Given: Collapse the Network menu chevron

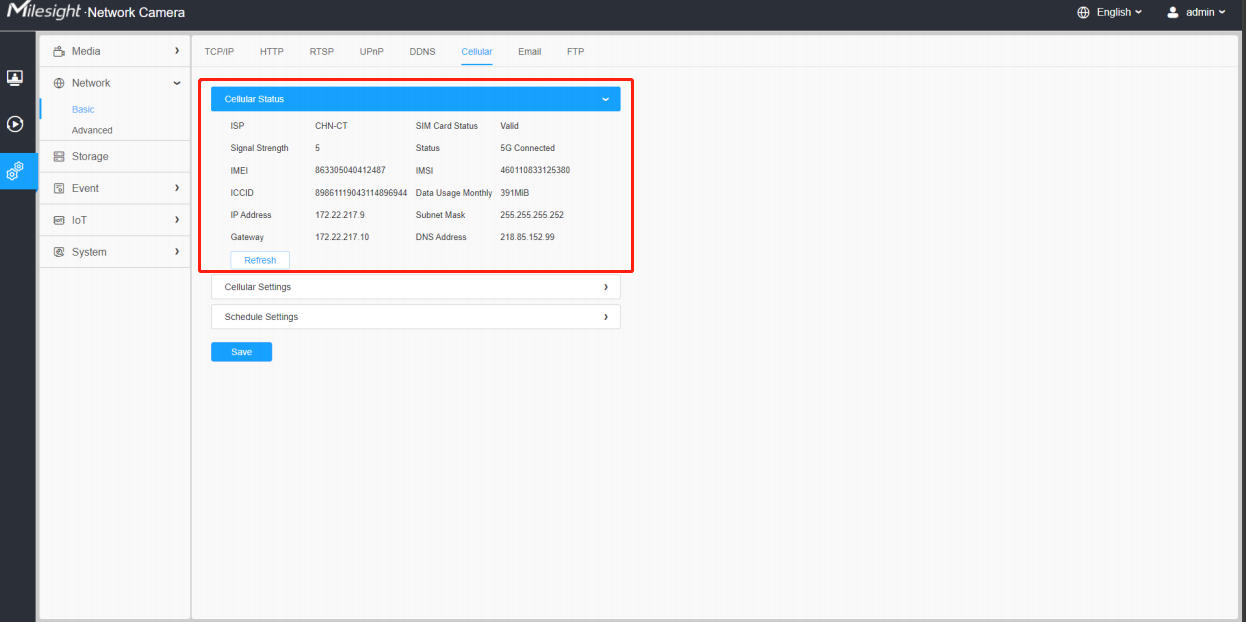Looking at the screenshot, I should pos(177,83).
